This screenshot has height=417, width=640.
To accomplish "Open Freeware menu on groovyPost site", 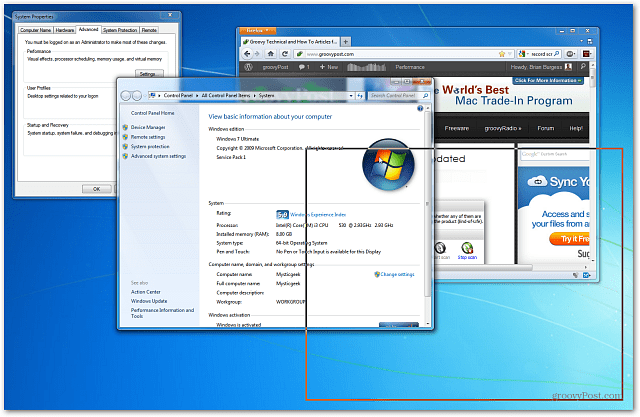I will coord(456,128).
